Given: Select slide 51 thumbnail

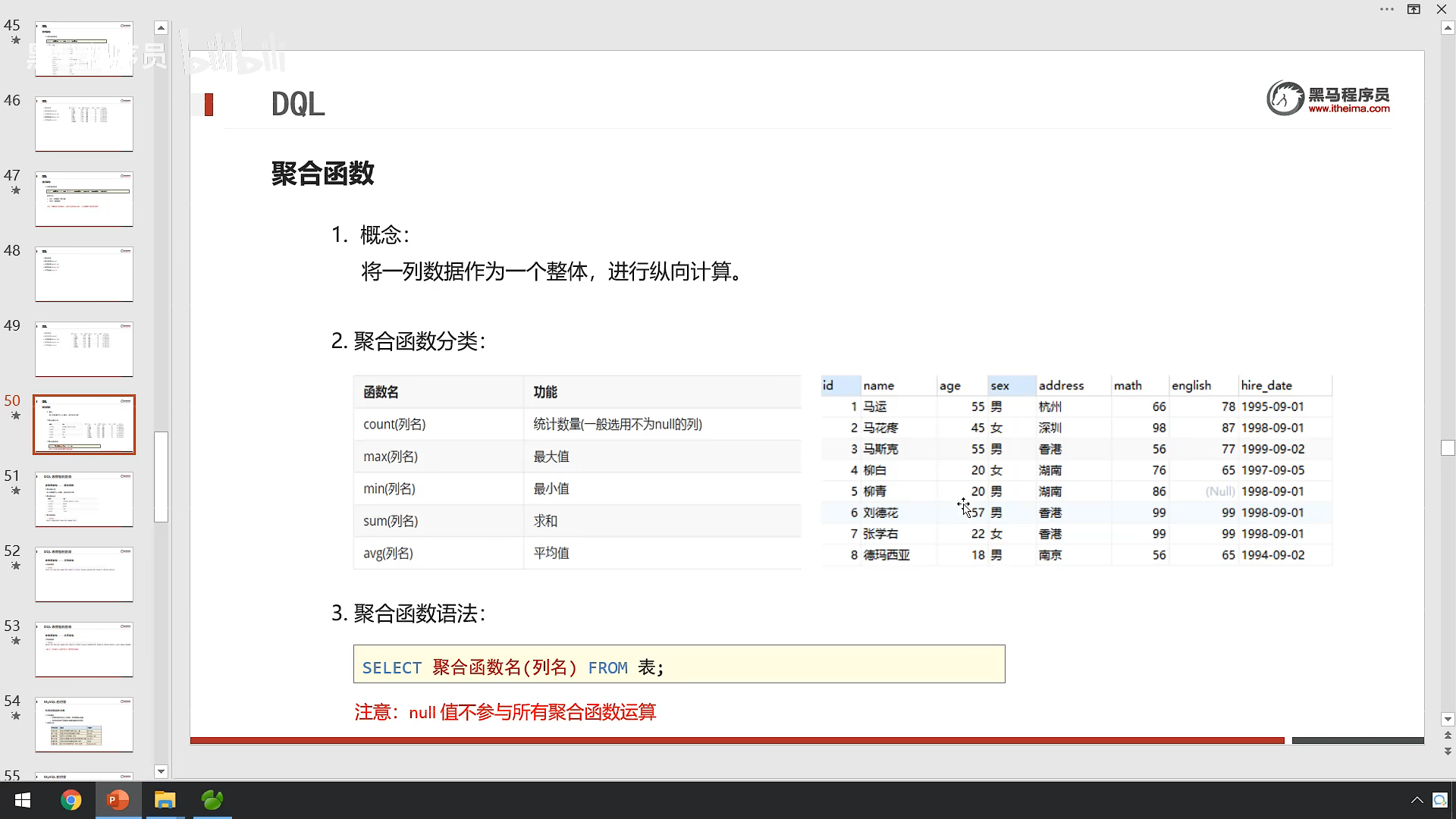Looking at the screenshot, I should pos(84,499).
